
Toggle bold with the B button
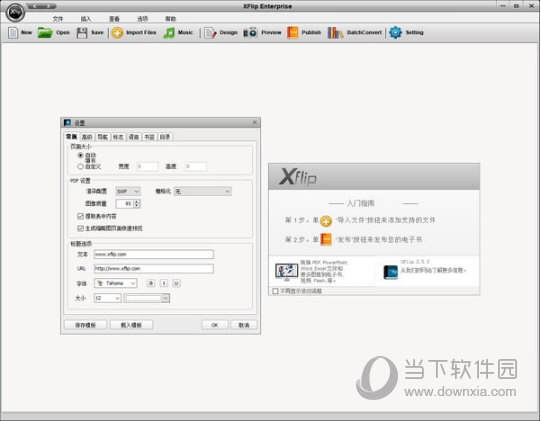pos(151,283)
